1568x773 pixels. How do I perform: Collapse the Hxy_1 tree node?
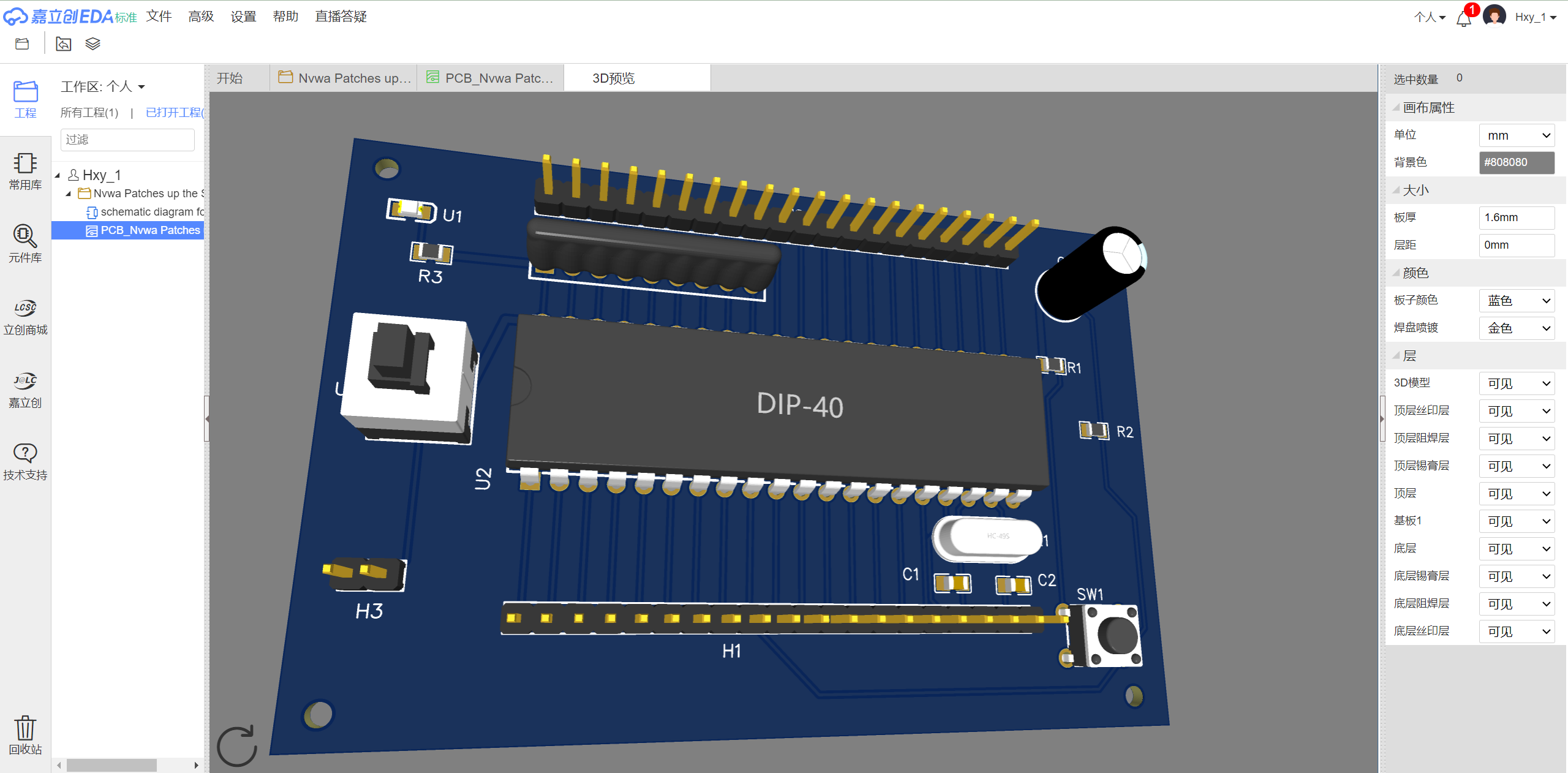click(58, 176)
